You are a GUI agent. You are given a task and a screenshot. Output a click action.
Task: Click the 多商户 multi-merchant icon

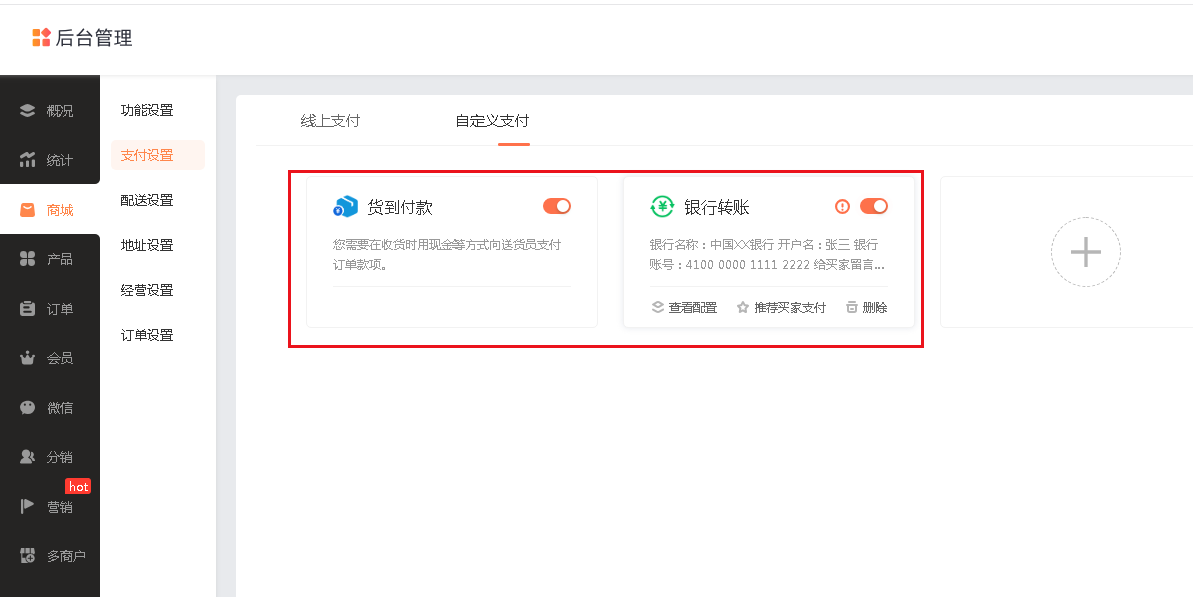click(x=28, y=556)
